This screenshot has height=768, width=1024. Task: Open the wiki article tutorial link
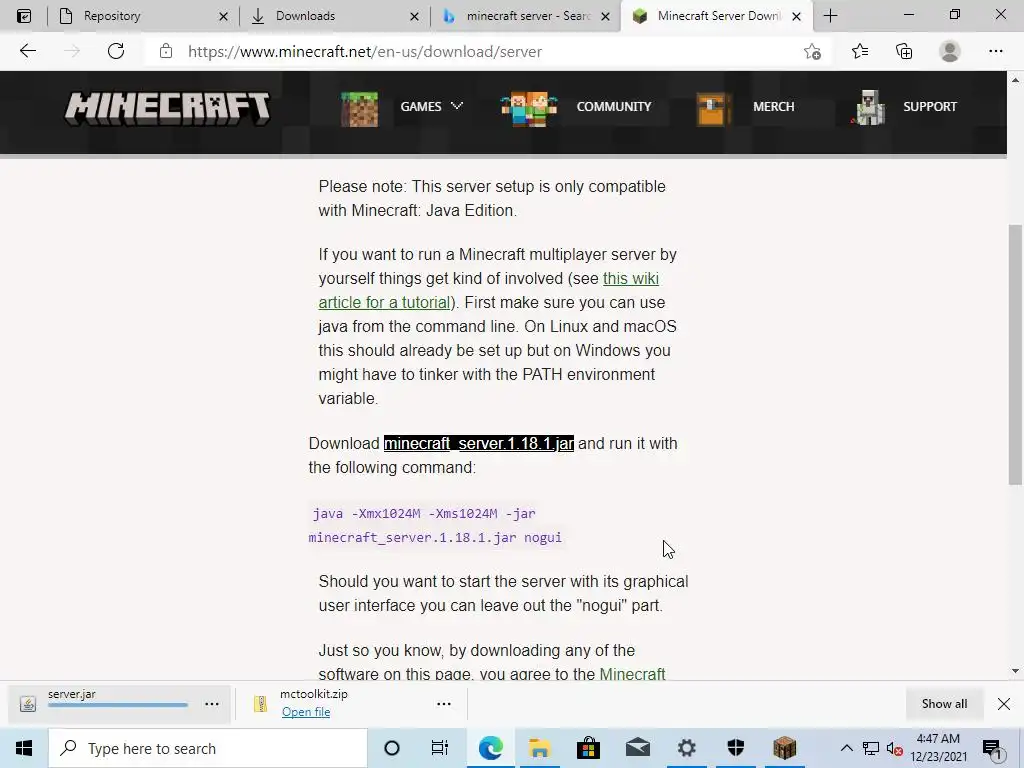[x=488, y=291]
